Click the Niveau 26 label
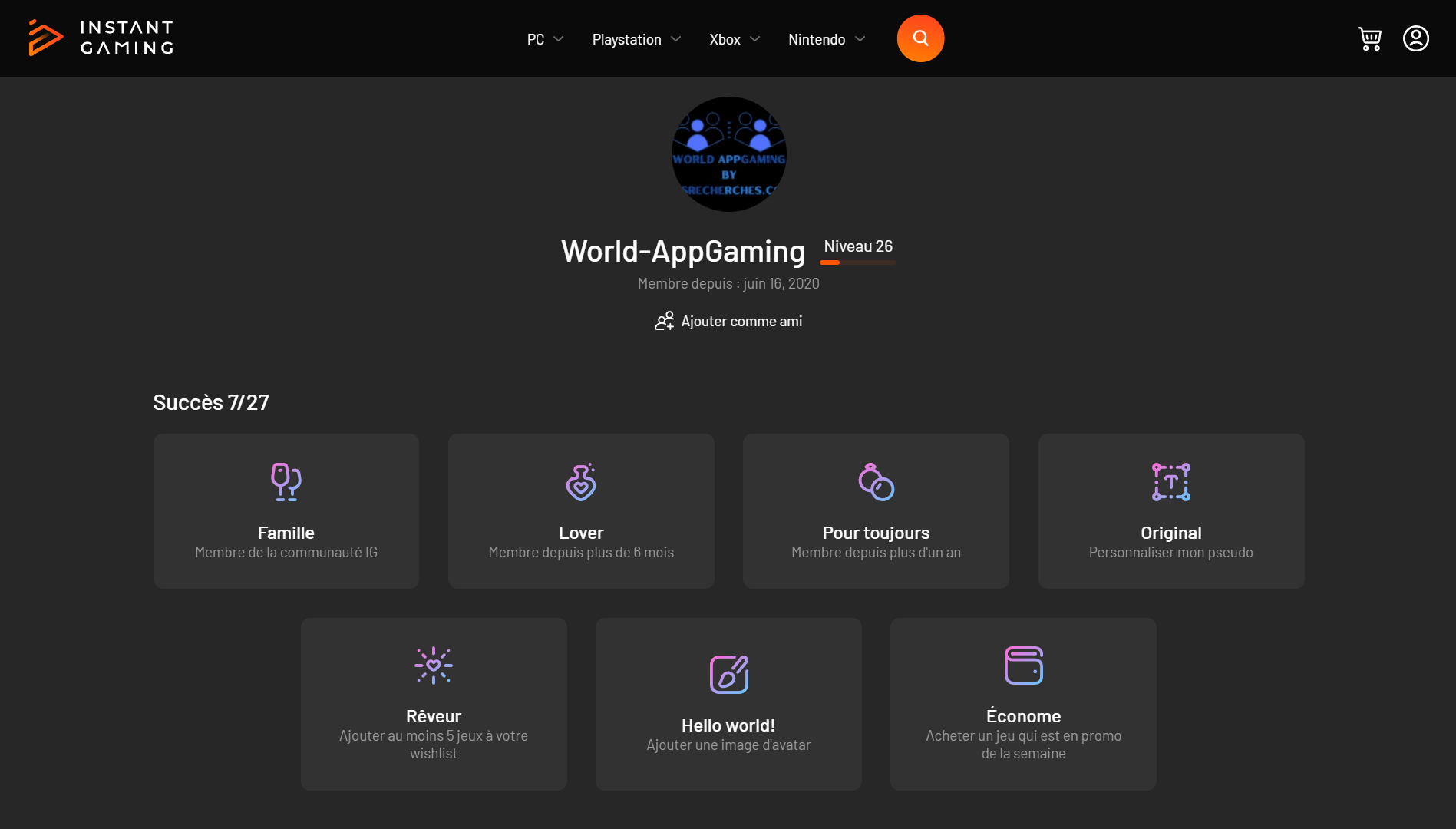Screen dimensions: 1456x829 (858, 246)
